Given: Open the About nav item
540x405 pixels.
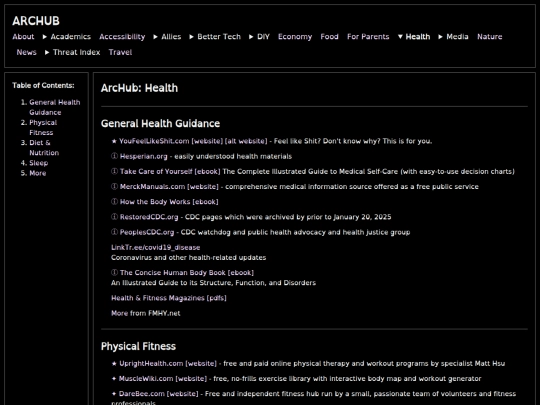Looking at the screenshot, I should (x=23, y=37).
